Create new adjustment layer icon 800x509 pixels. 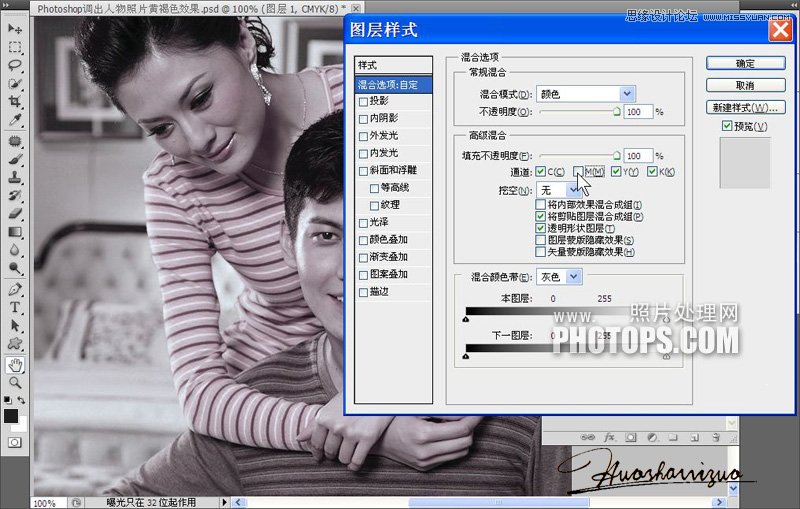tap(652, 437)
